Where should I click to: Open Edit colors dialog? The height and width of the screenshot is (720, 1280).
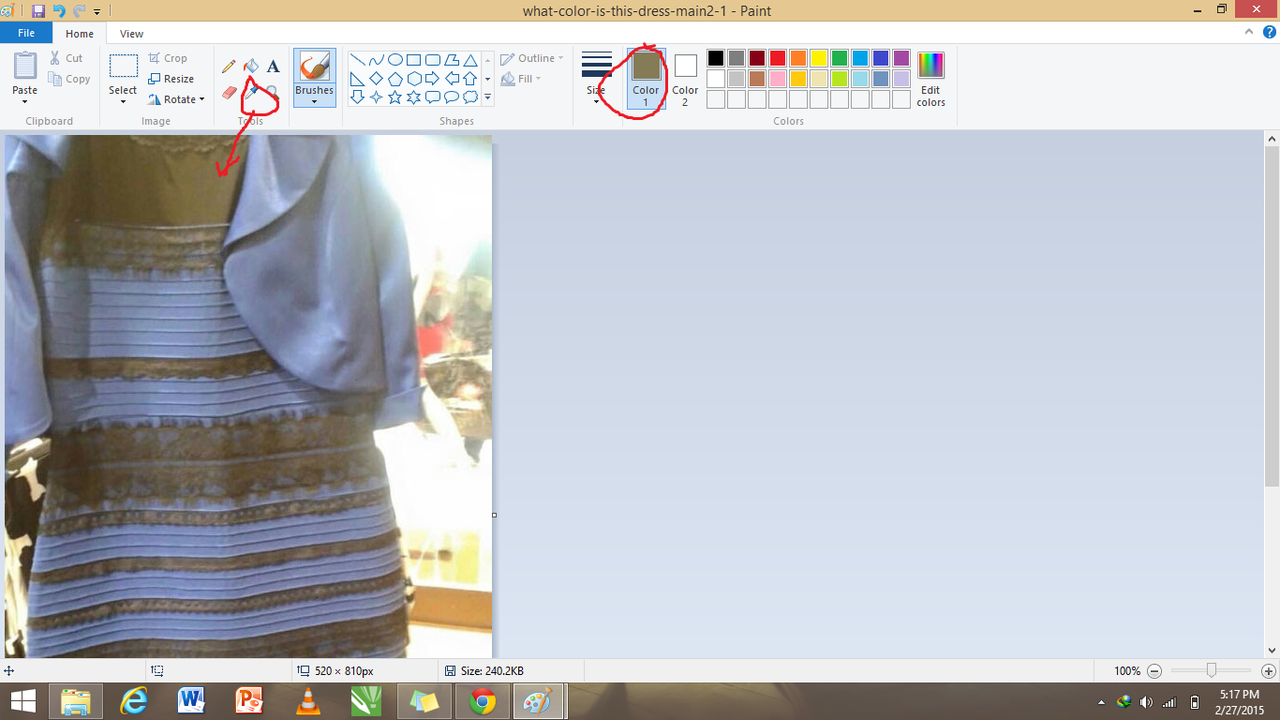click(931, 79)
